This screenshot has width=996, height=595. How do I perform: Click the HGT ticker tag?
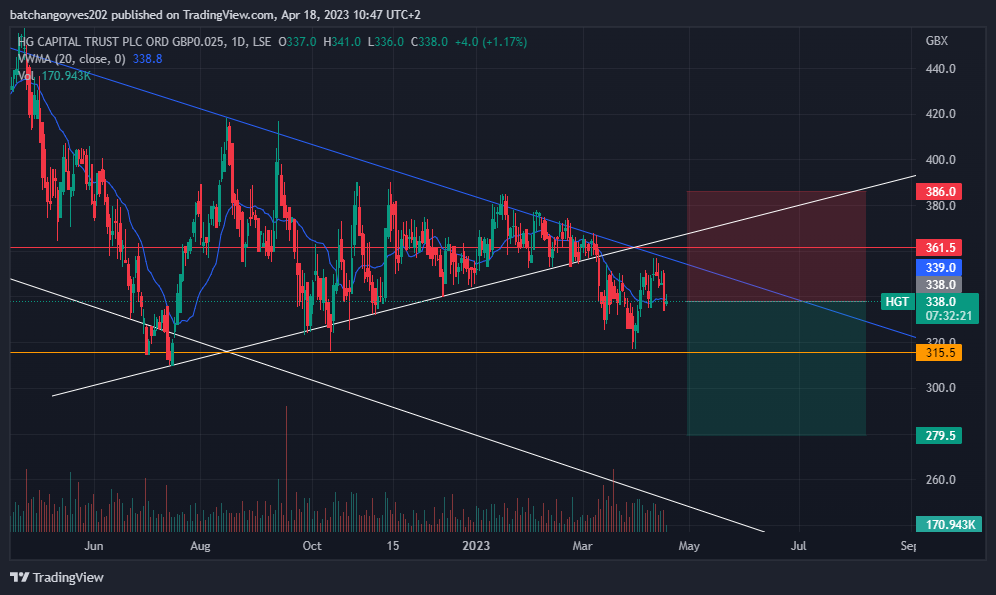click(897, 302)
